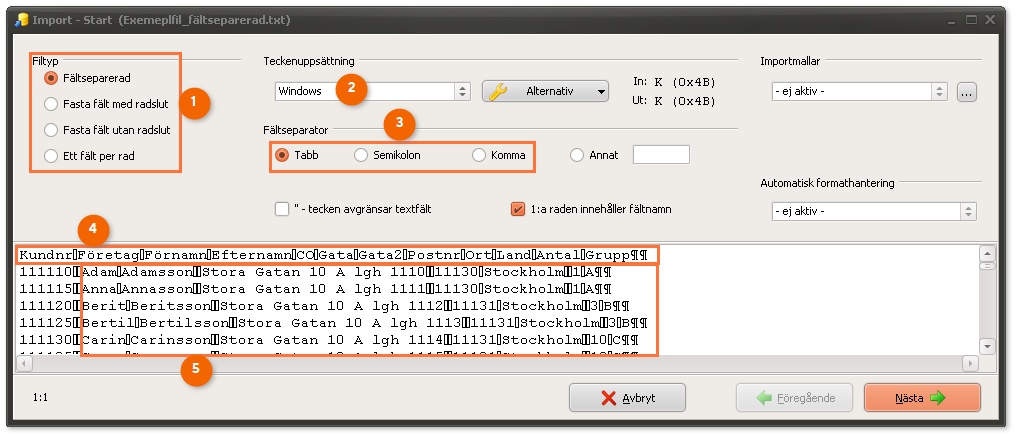Click the Föregående button
This screenshot has width=1016, height=437.
(x=794, y=398)
